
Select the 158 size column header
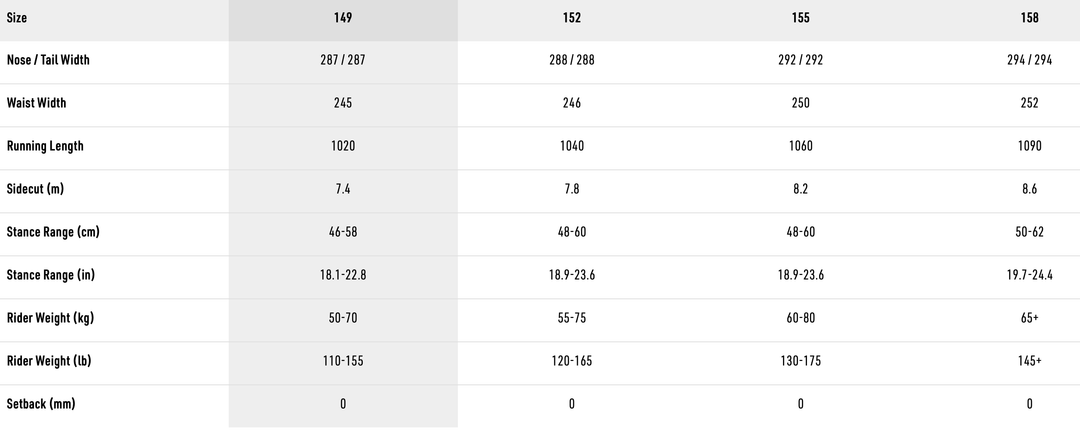1031,18
